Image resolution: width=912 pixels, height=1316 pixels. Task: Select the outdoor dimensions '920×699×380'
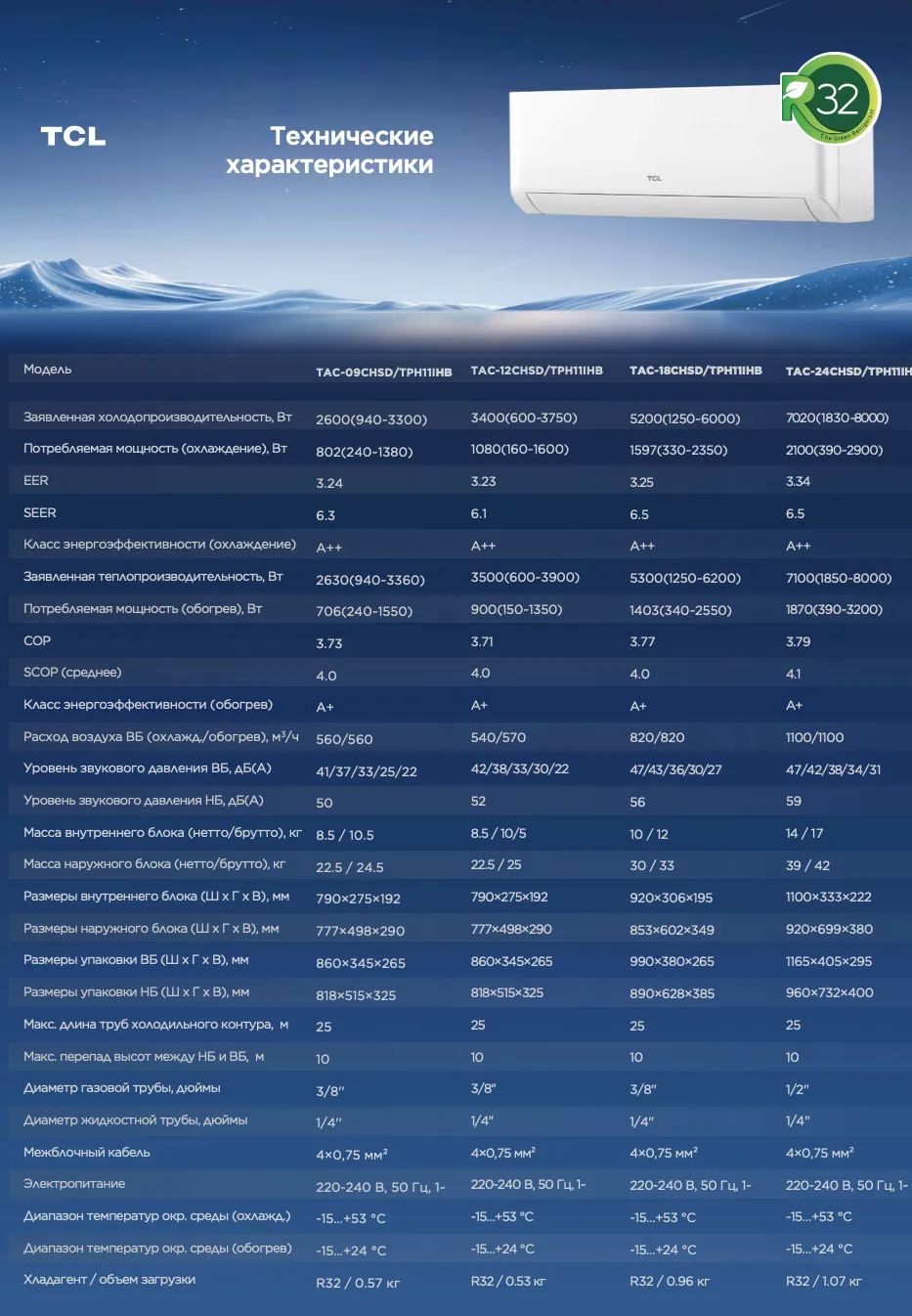pos(829,929)
